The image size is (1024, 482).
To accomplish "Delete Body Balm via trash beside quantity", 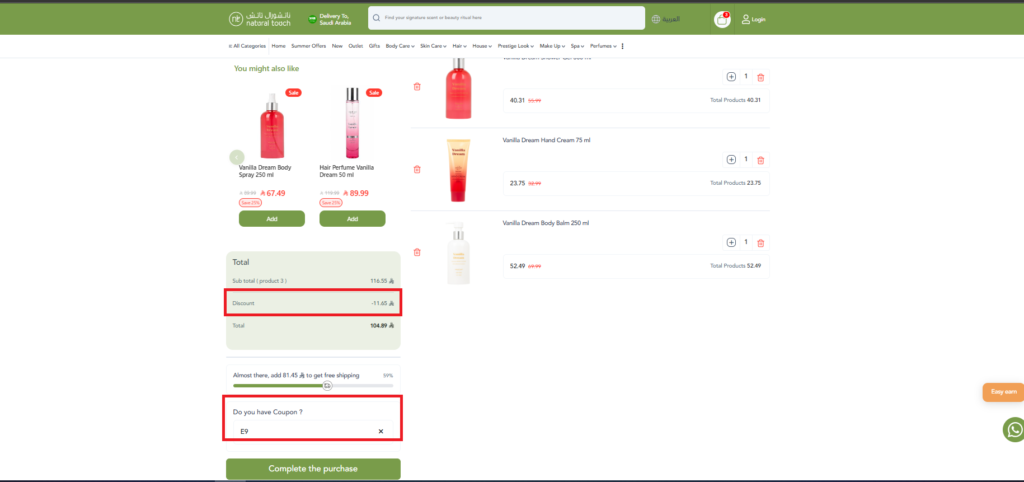I will tap(760, 243).
